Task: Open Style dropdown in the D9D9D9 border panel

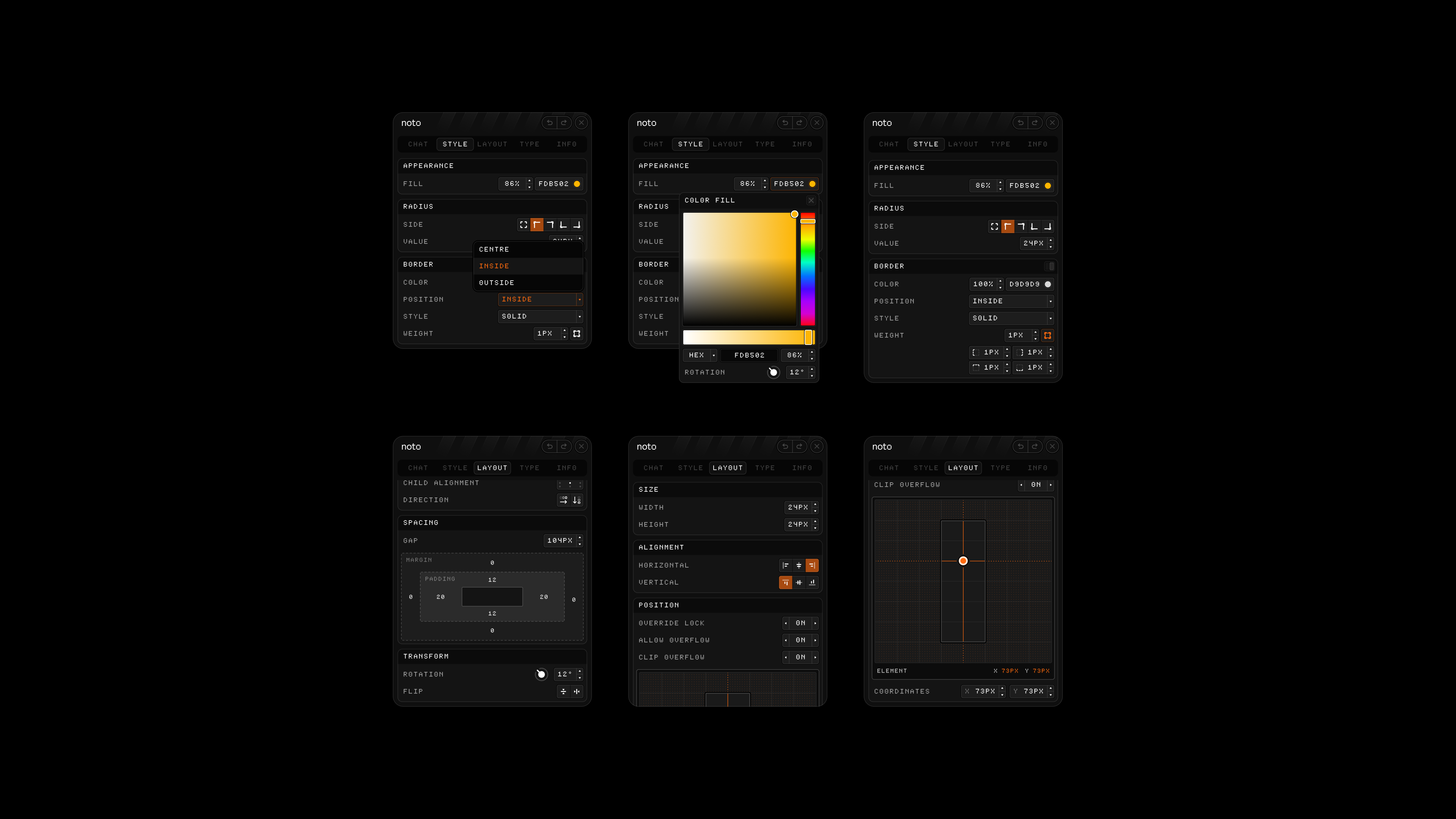Action: (1011, 318)
